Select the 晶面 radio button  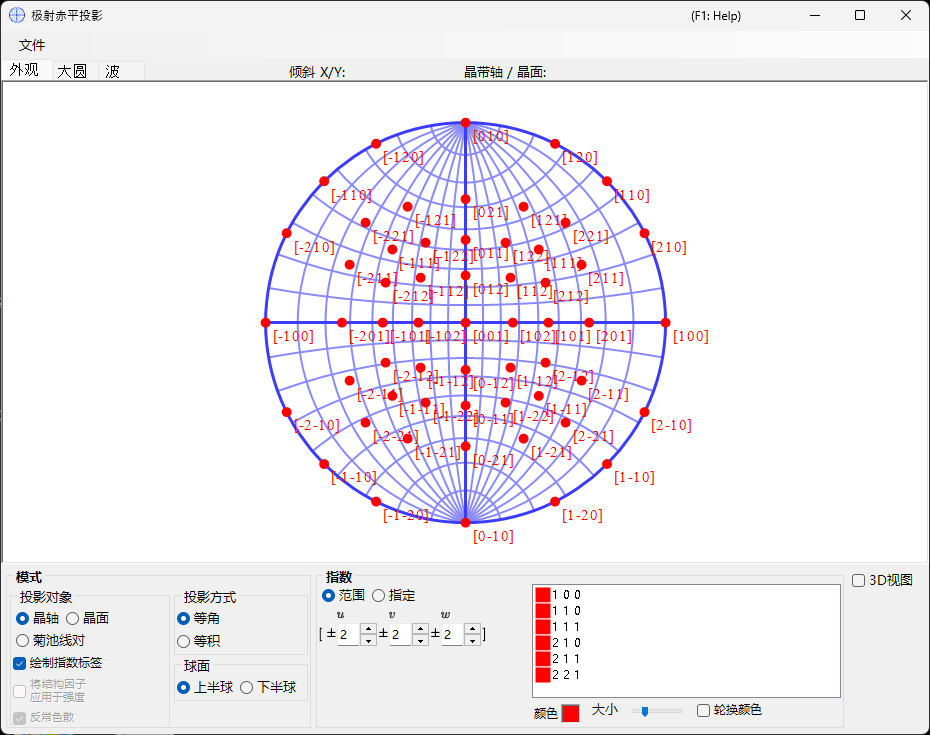point(73,619)
